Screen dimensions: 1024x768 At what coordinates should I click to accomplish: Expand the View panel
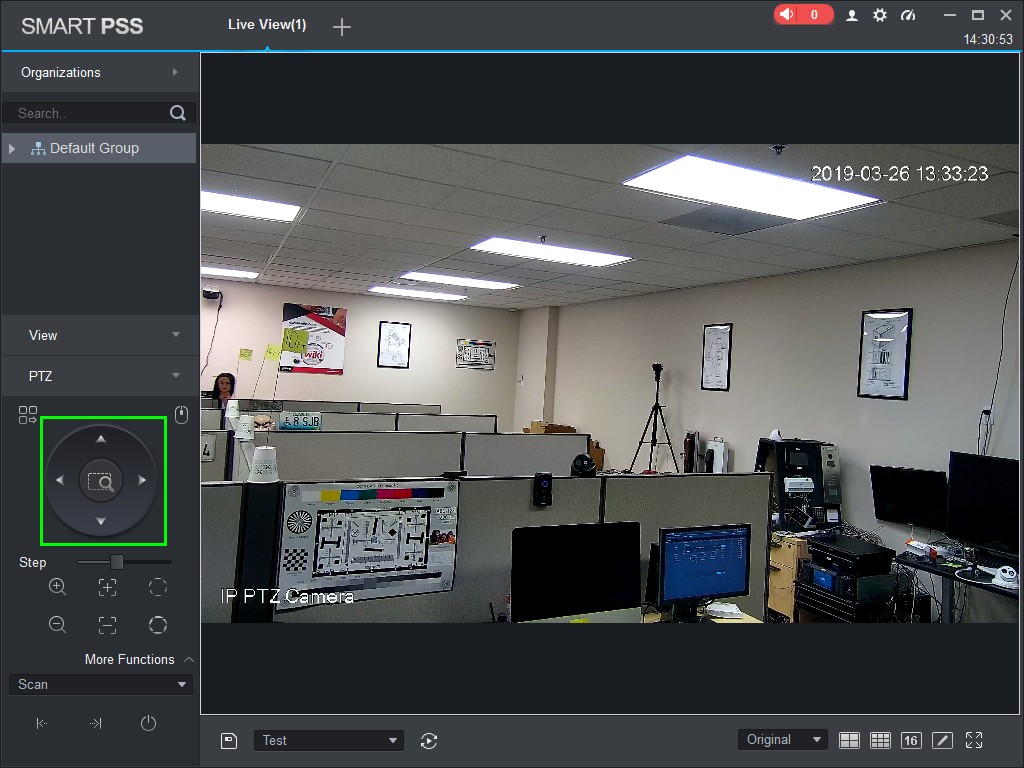pos(101,335)
